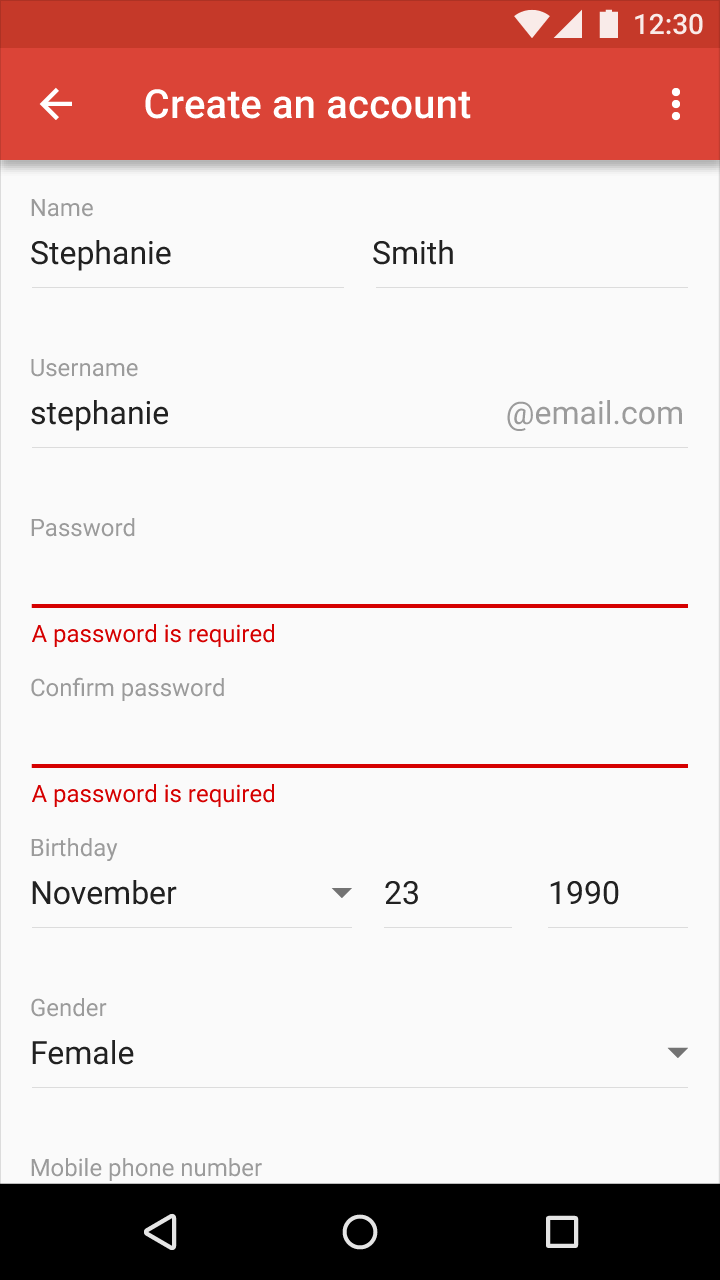Open the three-dot overflow menu
This screenshot has height=1280, width=720.
click(676, 104)
